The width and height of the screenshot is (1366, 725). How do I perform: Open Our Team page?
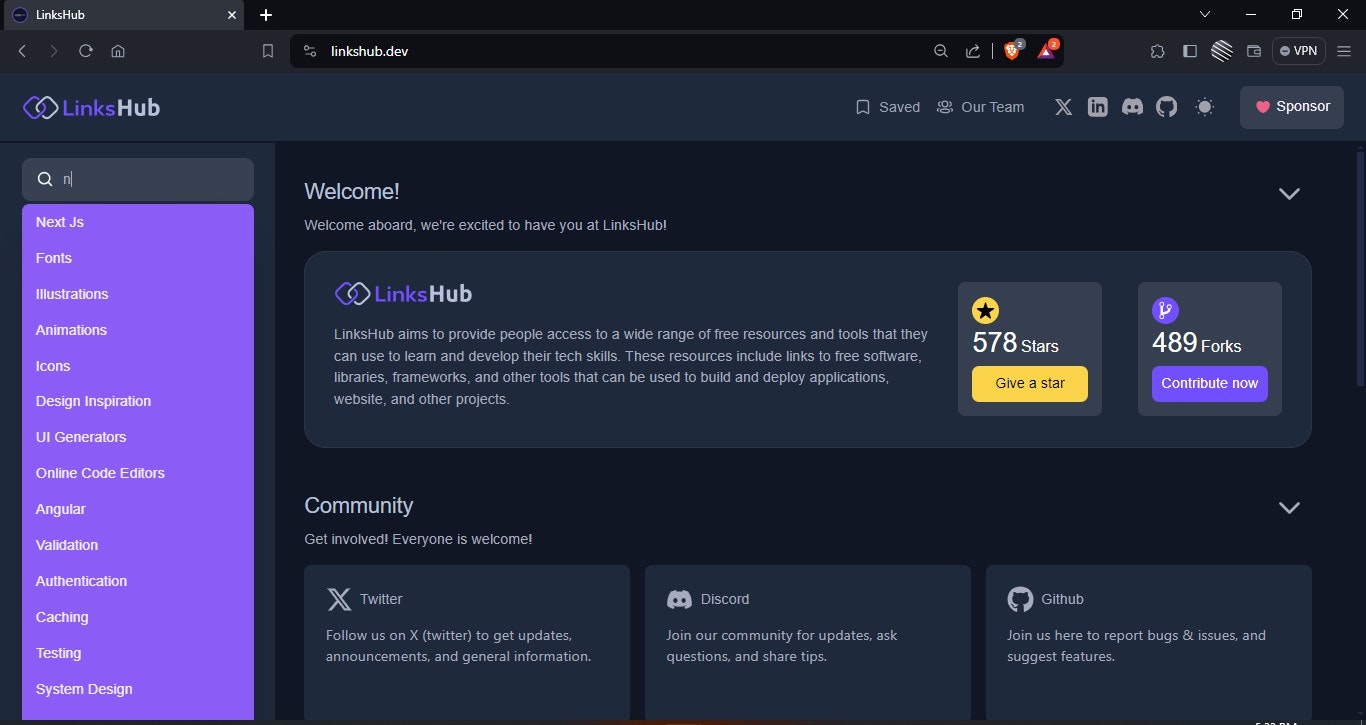coord(980,107)
